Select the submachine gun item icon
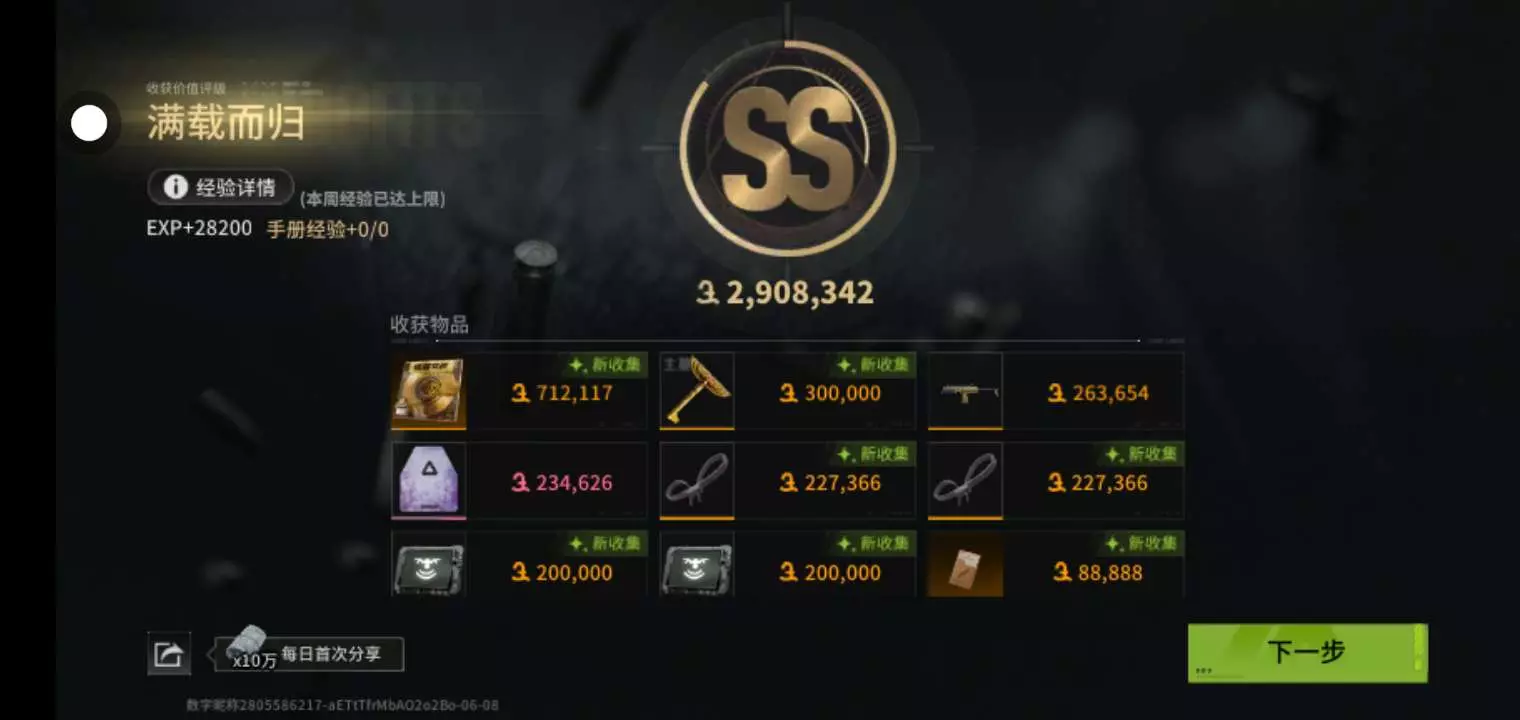Image resolution: width=1520 pixels, height=720 pixels. (965, 391)
